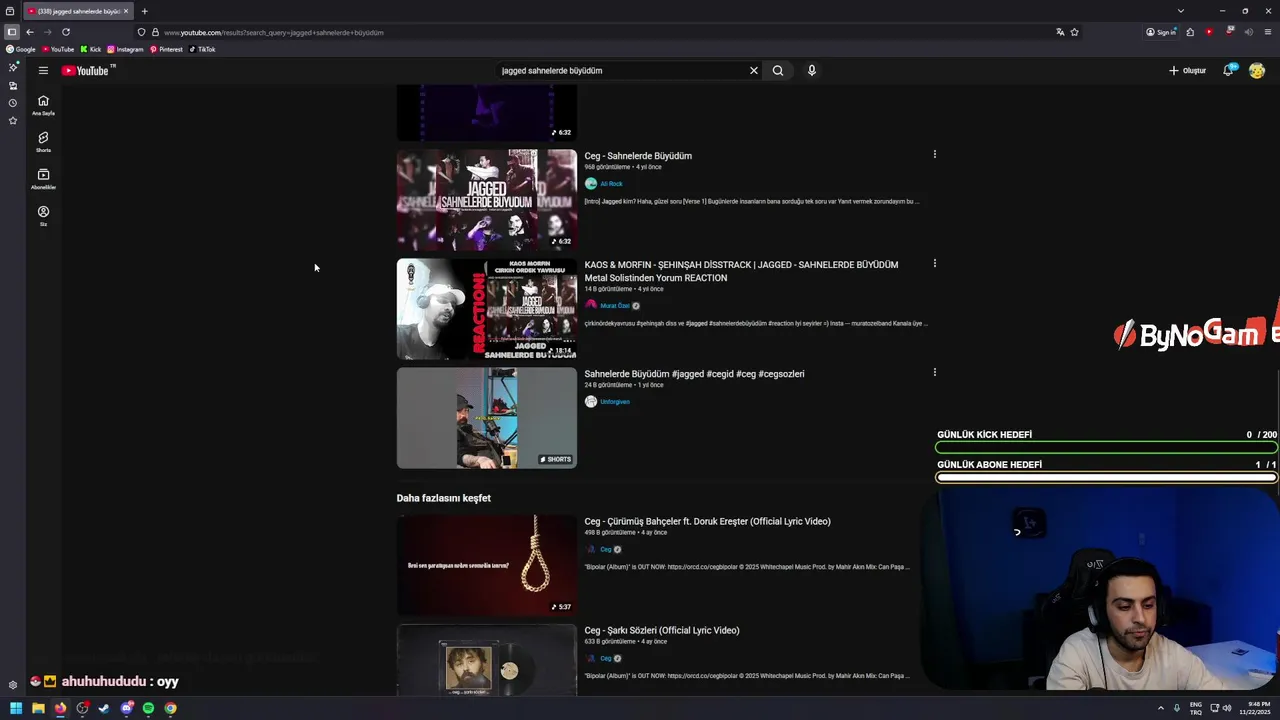1280x720 pixels.
Task: Open the YouTube account avatar menu
Action: pos(1257,70)
